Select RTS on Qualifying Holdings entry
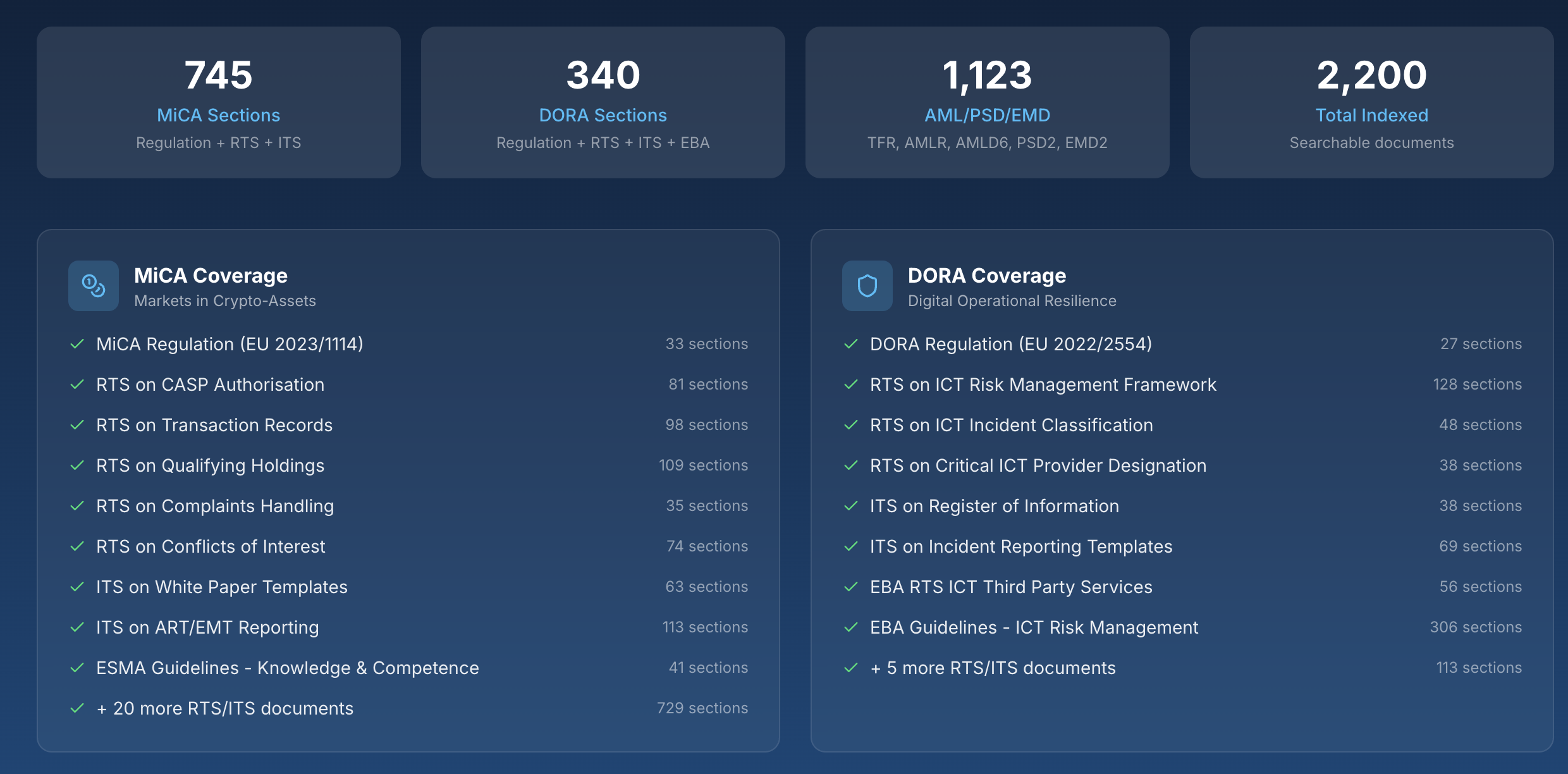Viewport: 1568px width, 774px height. coord(210,465)
